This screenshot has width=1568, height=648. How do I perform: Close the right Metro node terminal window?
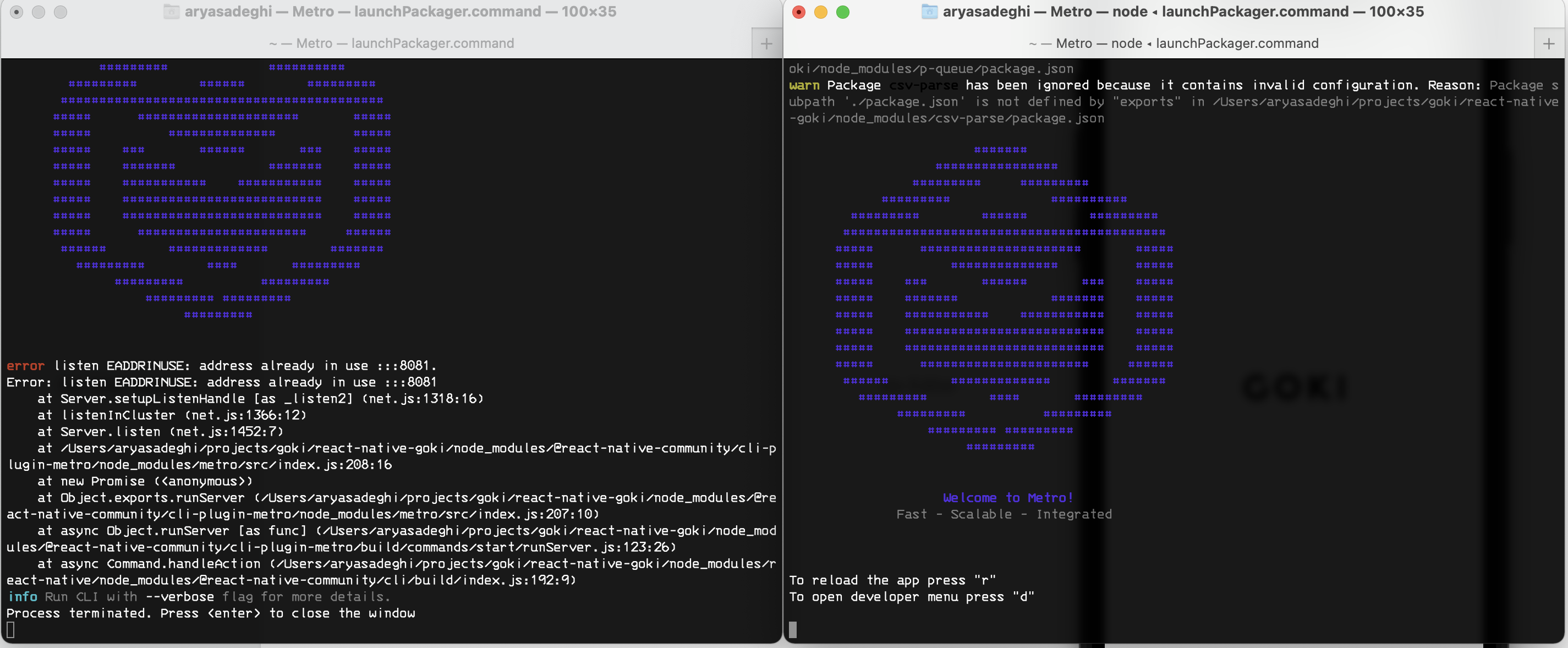(799, 12)
